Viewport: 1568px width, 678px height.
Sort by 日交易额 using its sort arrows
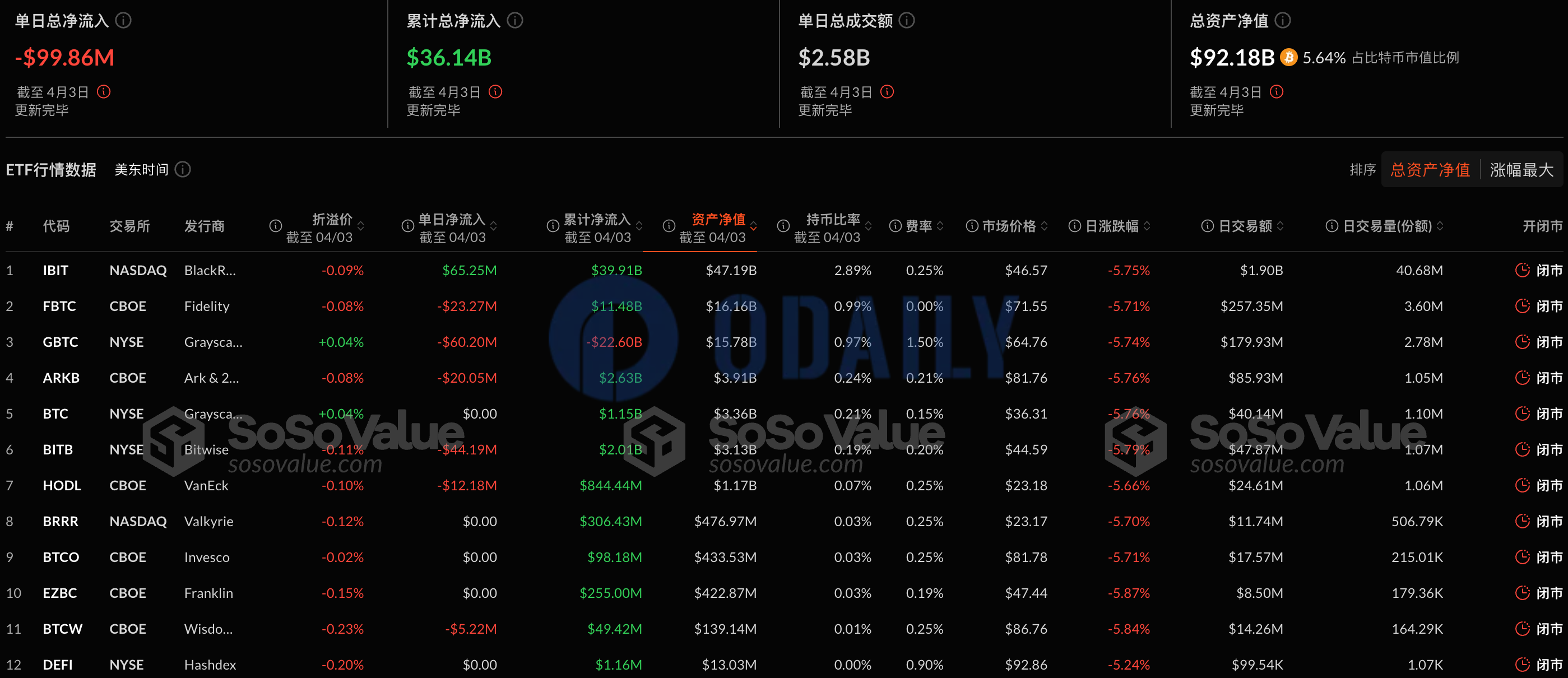pos(1280,226)
